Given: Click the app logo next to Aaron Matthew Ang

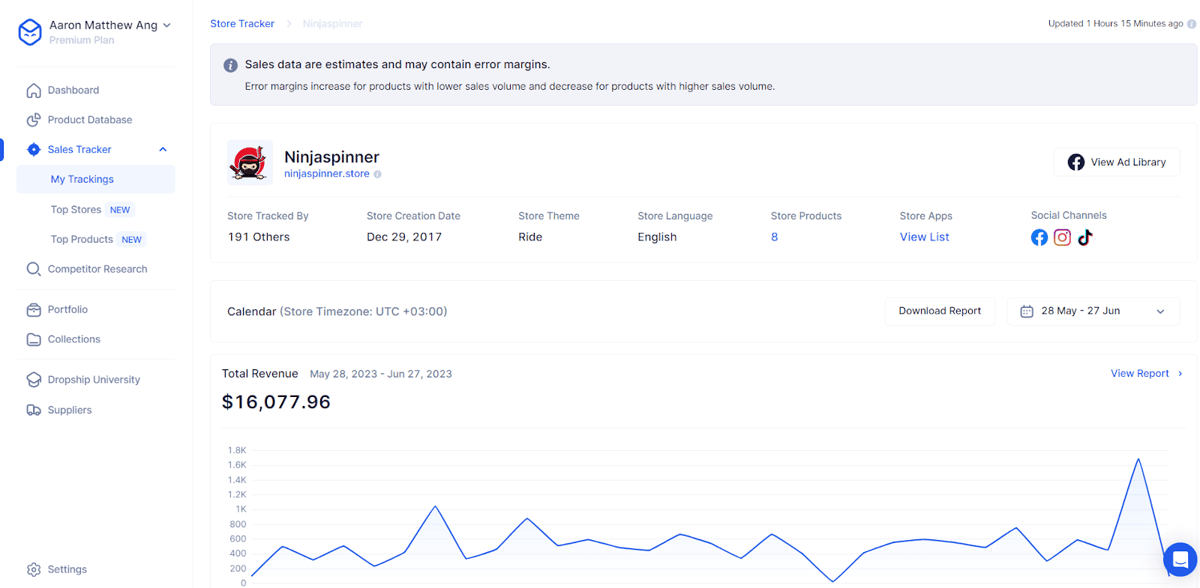Looking at the screenshot, I should [x=30, y=32].
